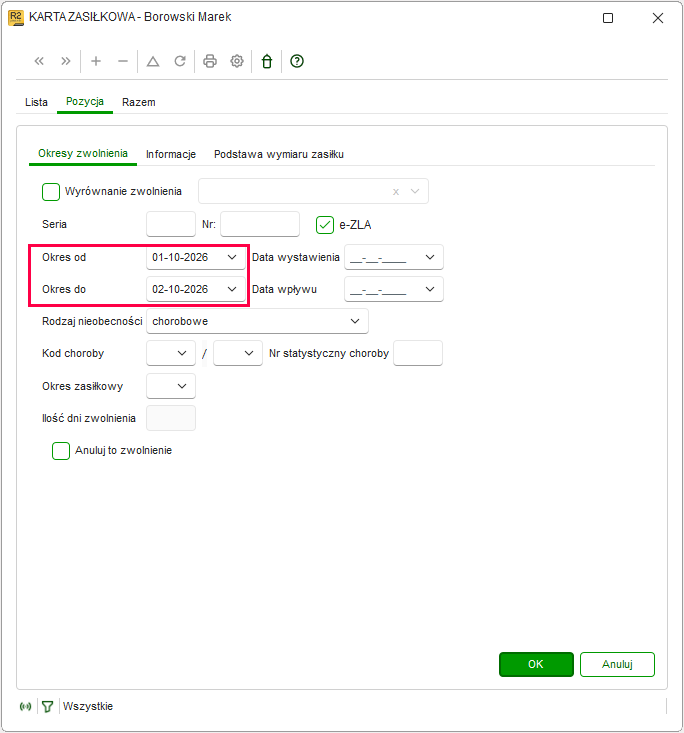Screen dimensions: 684x733
Task: Confirm with the green OK button
Action: [x=536, y=664]
